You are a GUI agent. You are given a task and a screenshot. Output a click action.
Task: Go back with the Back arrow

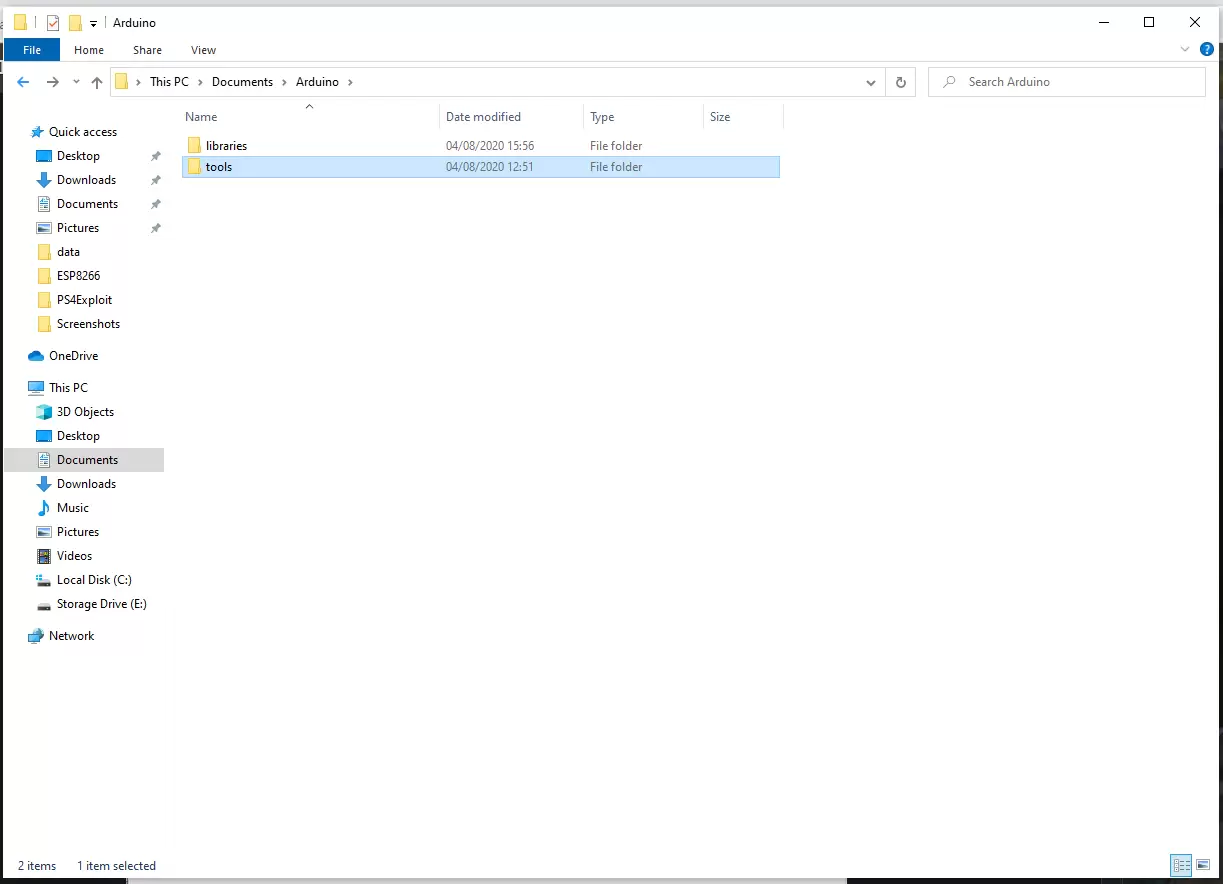tap(24, 82)
